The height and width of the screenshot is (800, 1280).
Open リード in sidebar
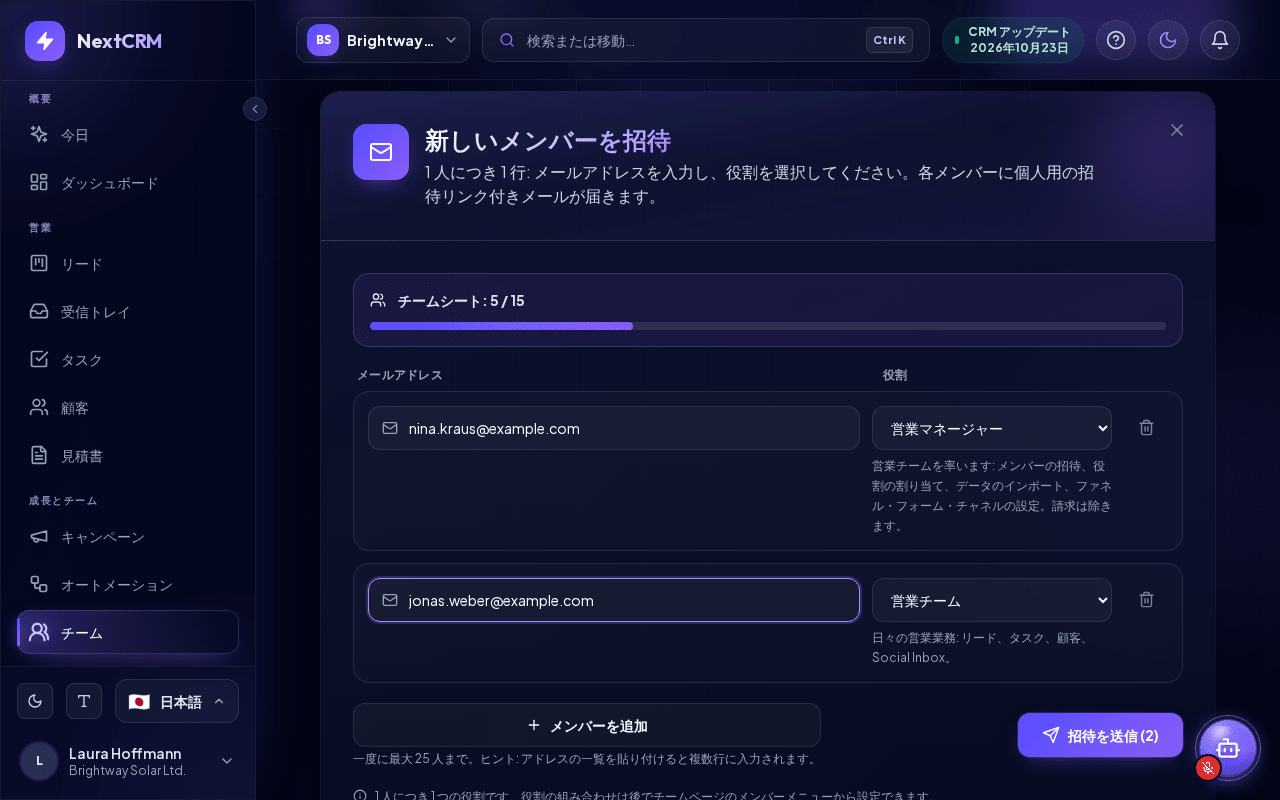[128, 264]
